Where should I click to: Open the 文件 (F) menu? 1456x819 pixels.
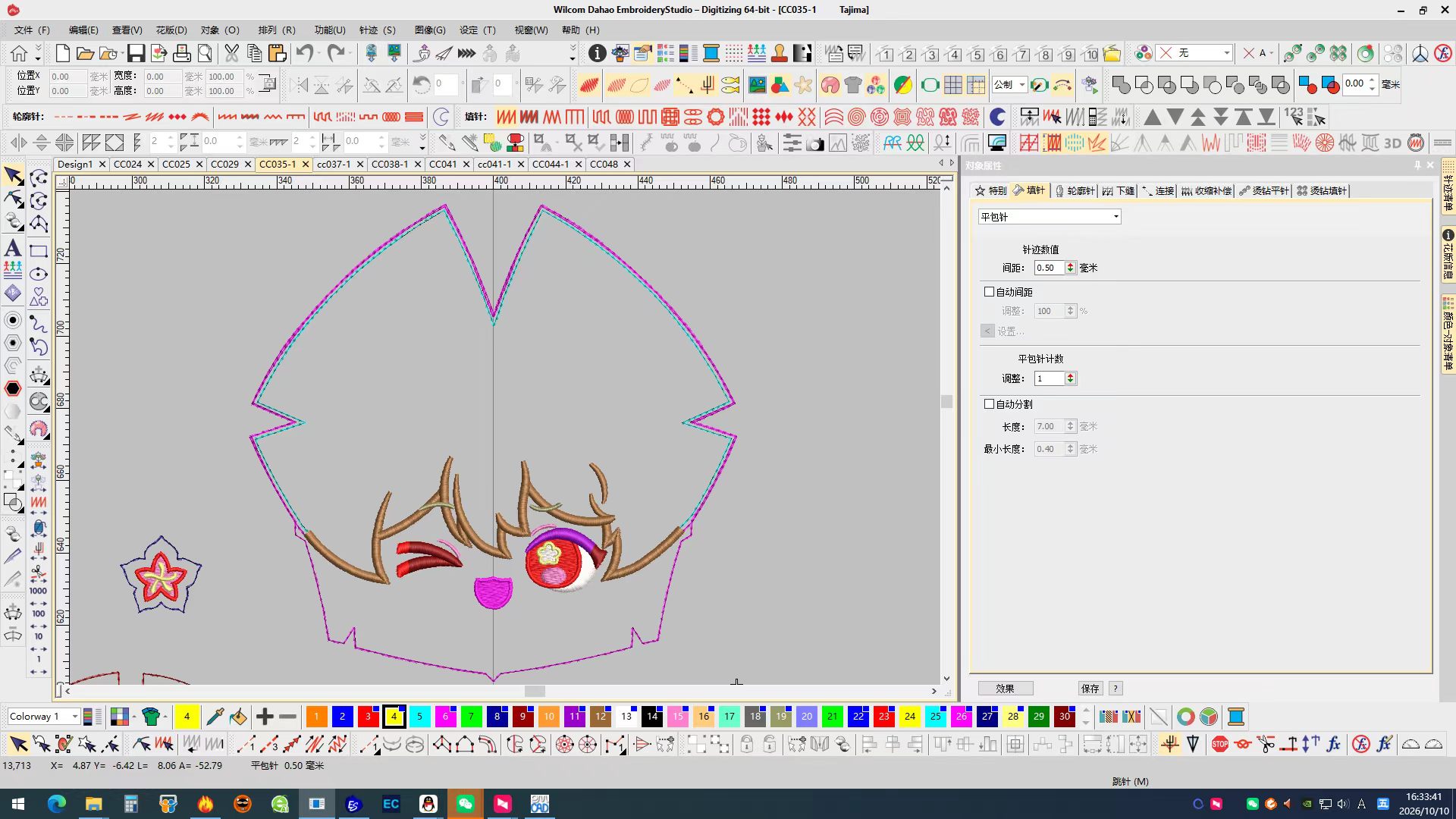(32, 30)
